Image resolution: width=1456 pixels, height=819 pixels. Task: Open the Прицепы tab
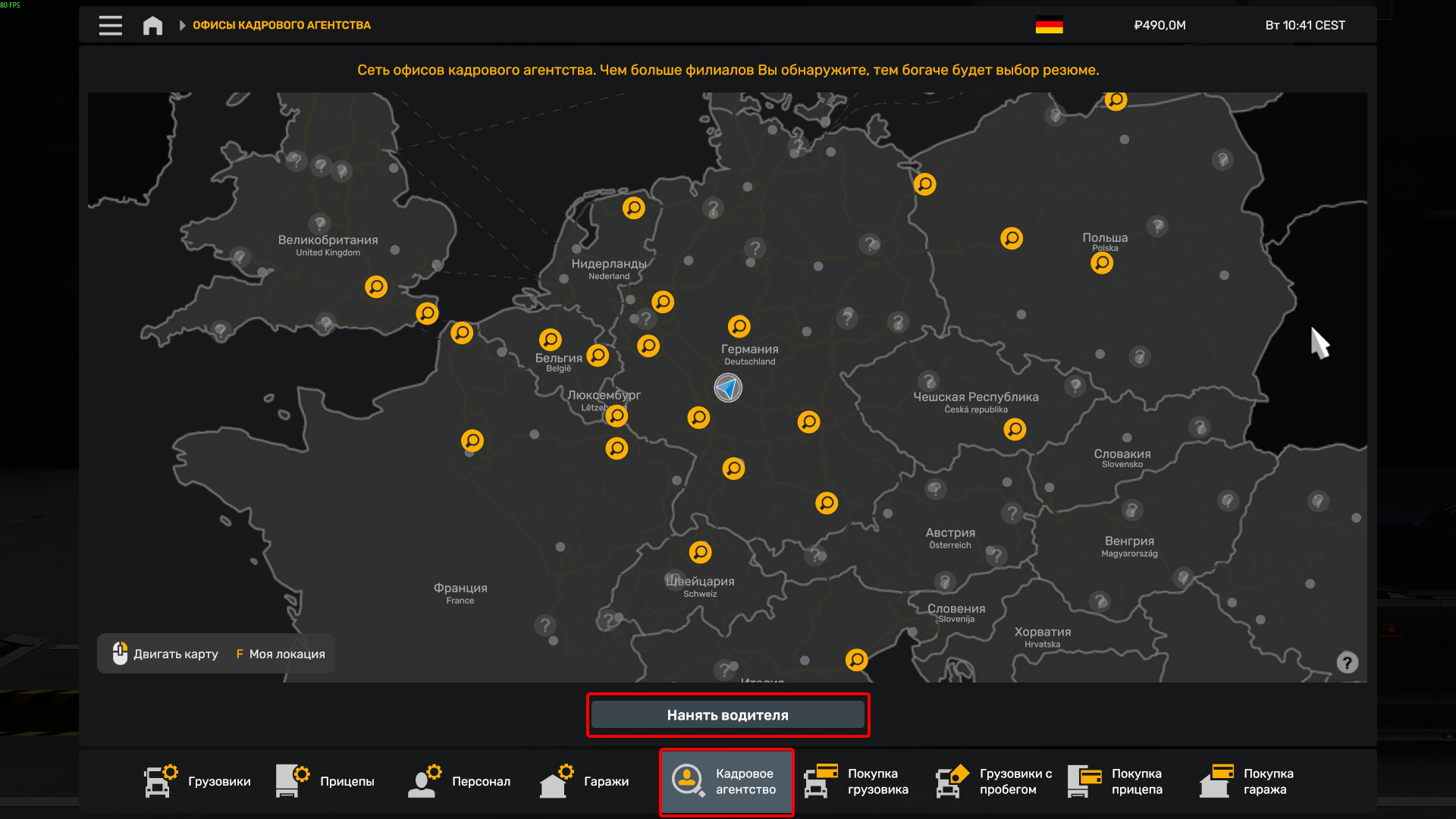click(x=325, y=782)
